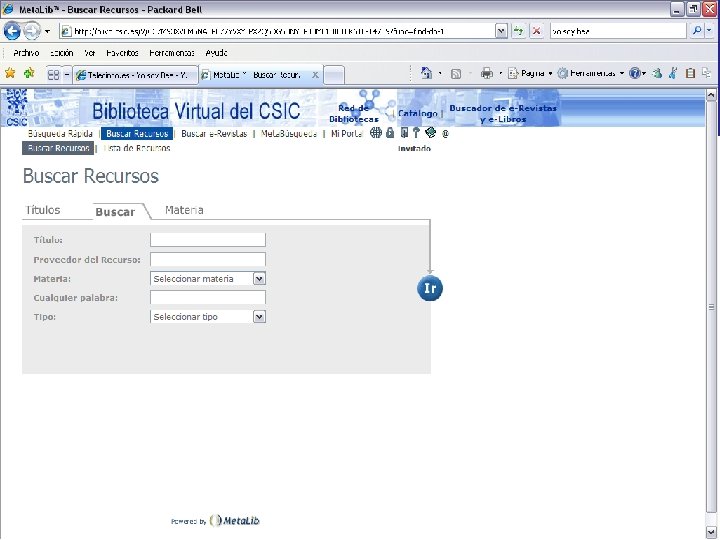Click the CSIC logo

pyautogui.click(x=17, y=107)
